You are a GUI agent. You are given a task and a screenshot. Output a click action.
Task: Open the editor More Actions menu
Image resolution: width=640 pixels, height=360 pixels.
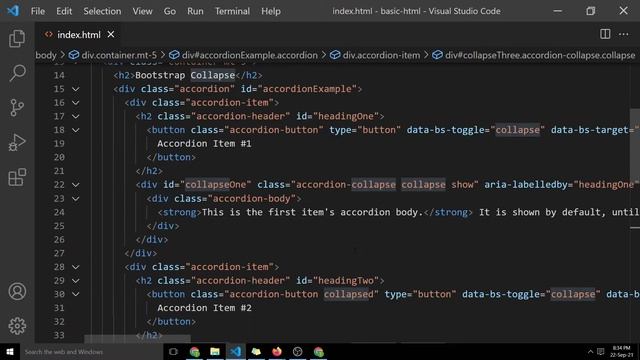[623, 34]
